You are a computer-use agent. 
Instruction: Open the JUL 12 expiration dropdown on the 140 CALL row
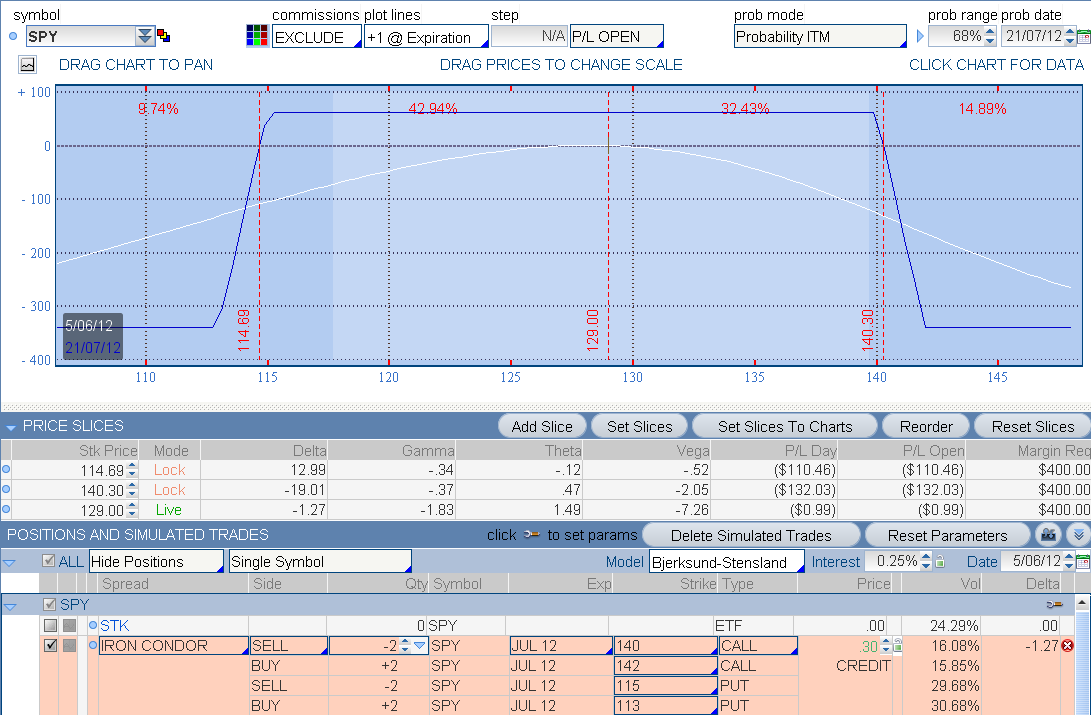click(x=561, y=645)
